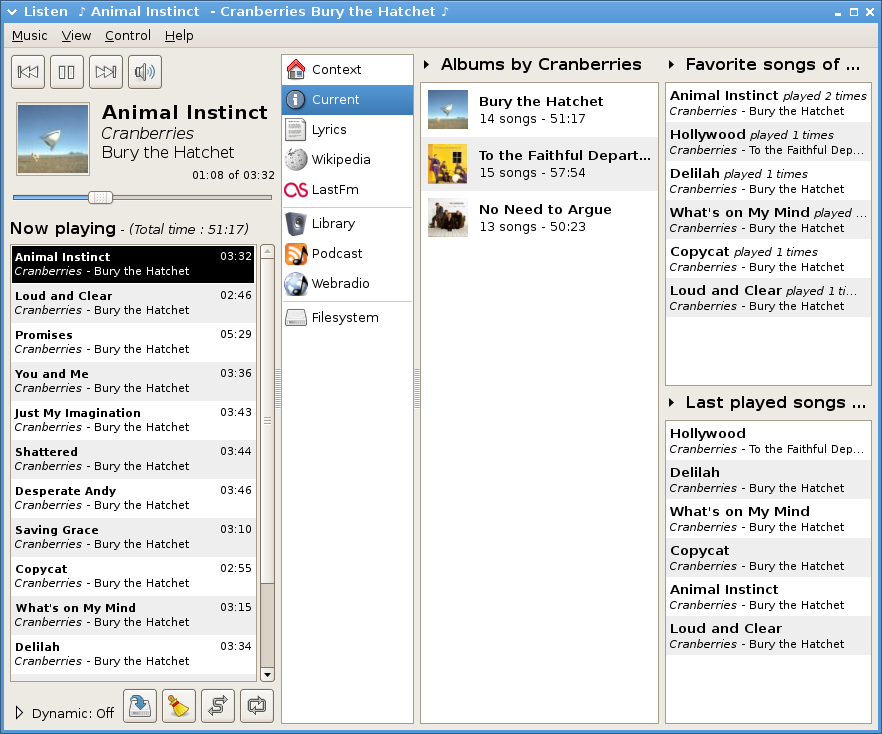
Task: Select You and Me in the playlist
Action: click(133, 381)
